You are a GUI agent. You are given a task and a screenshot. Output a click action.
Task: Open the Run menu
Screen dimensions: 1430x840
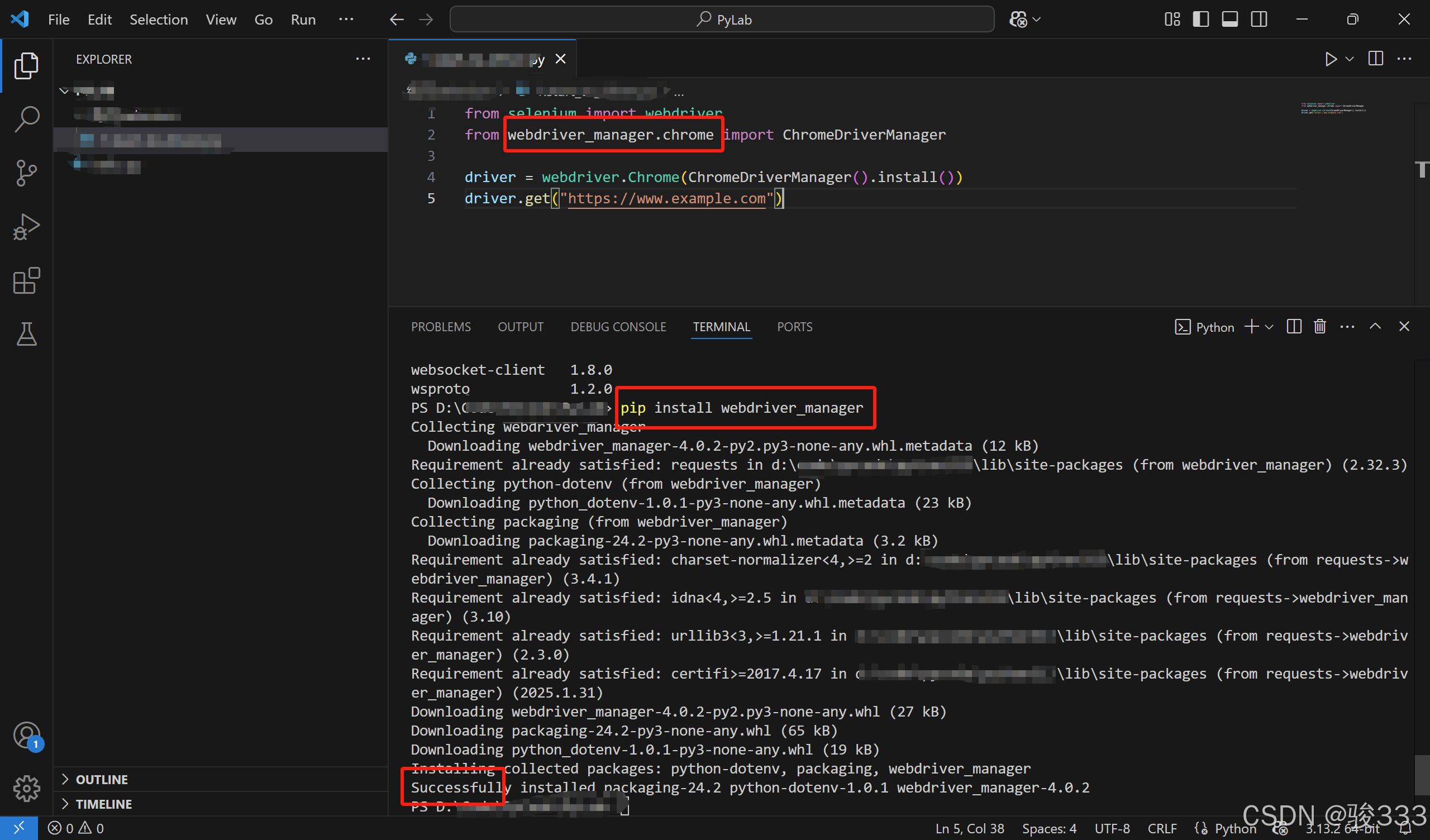303,19
